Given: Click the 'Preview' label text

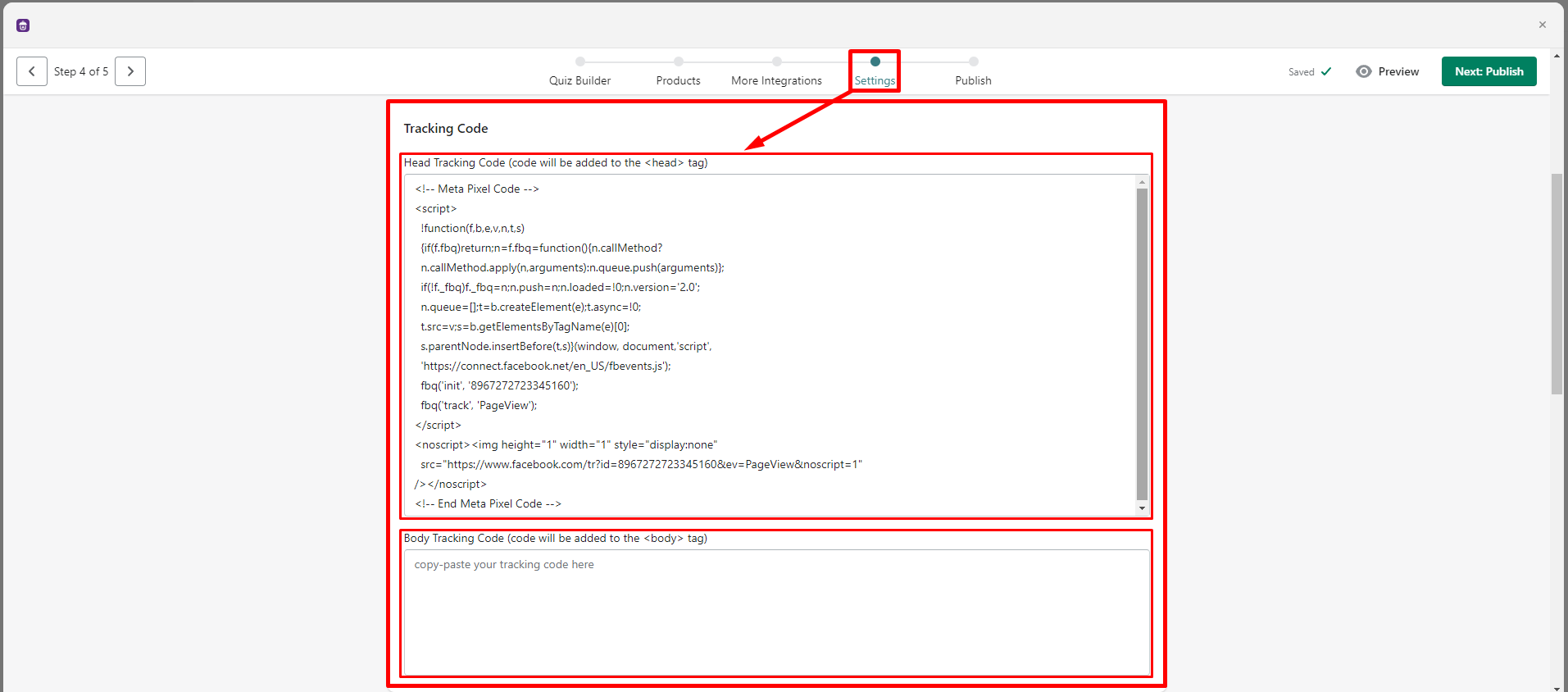Looking at the screenshot, I should (x=1398, y=71).
